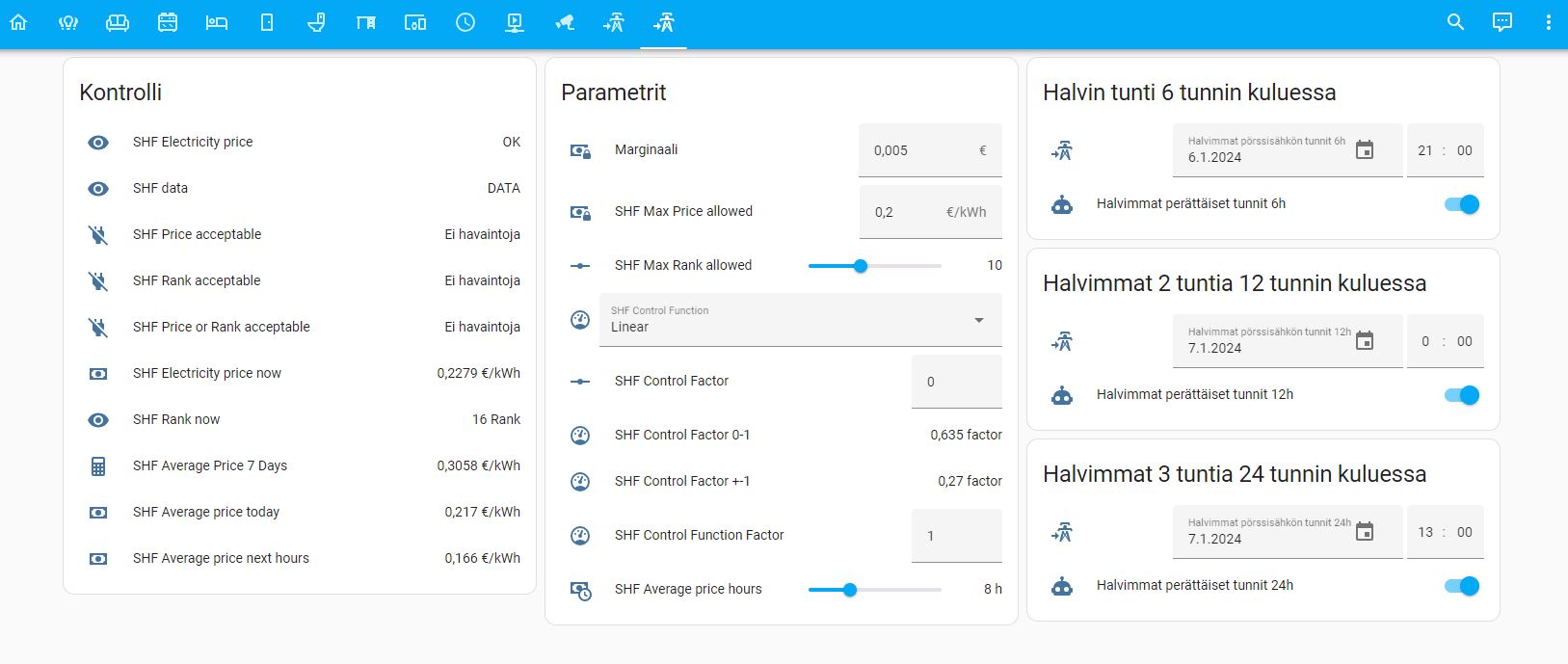Click the calculator icon beside Average Price 7 Days
This screenshot has height=664, width=1568.
point(98,466)
